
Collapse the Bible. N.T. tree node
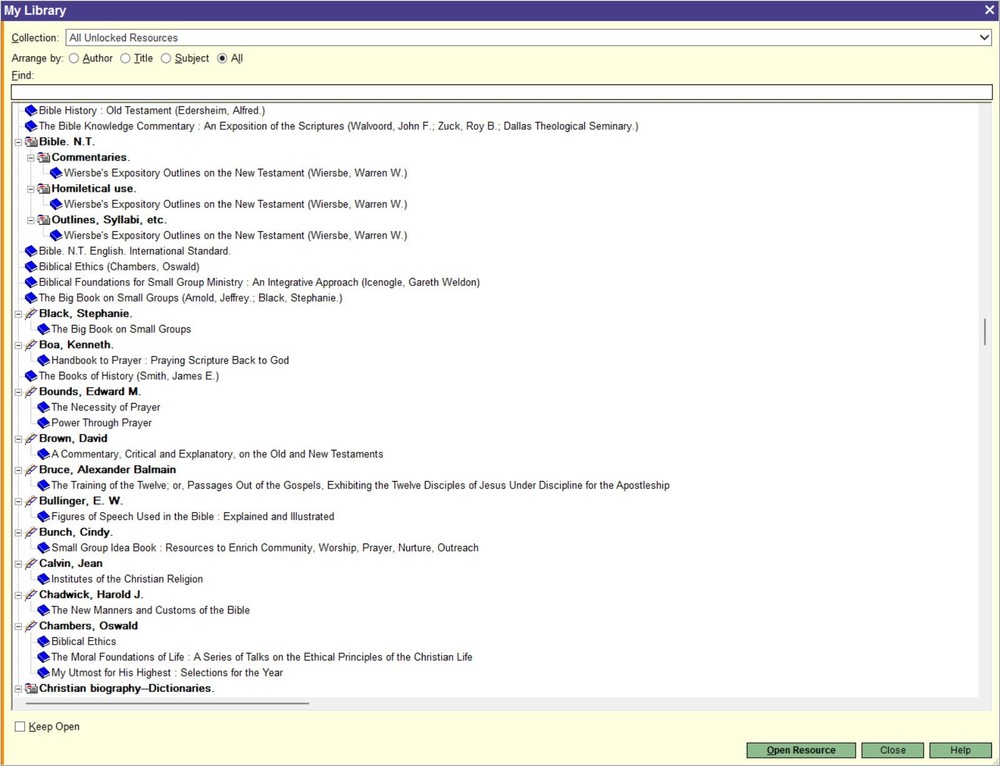(17, 141)
